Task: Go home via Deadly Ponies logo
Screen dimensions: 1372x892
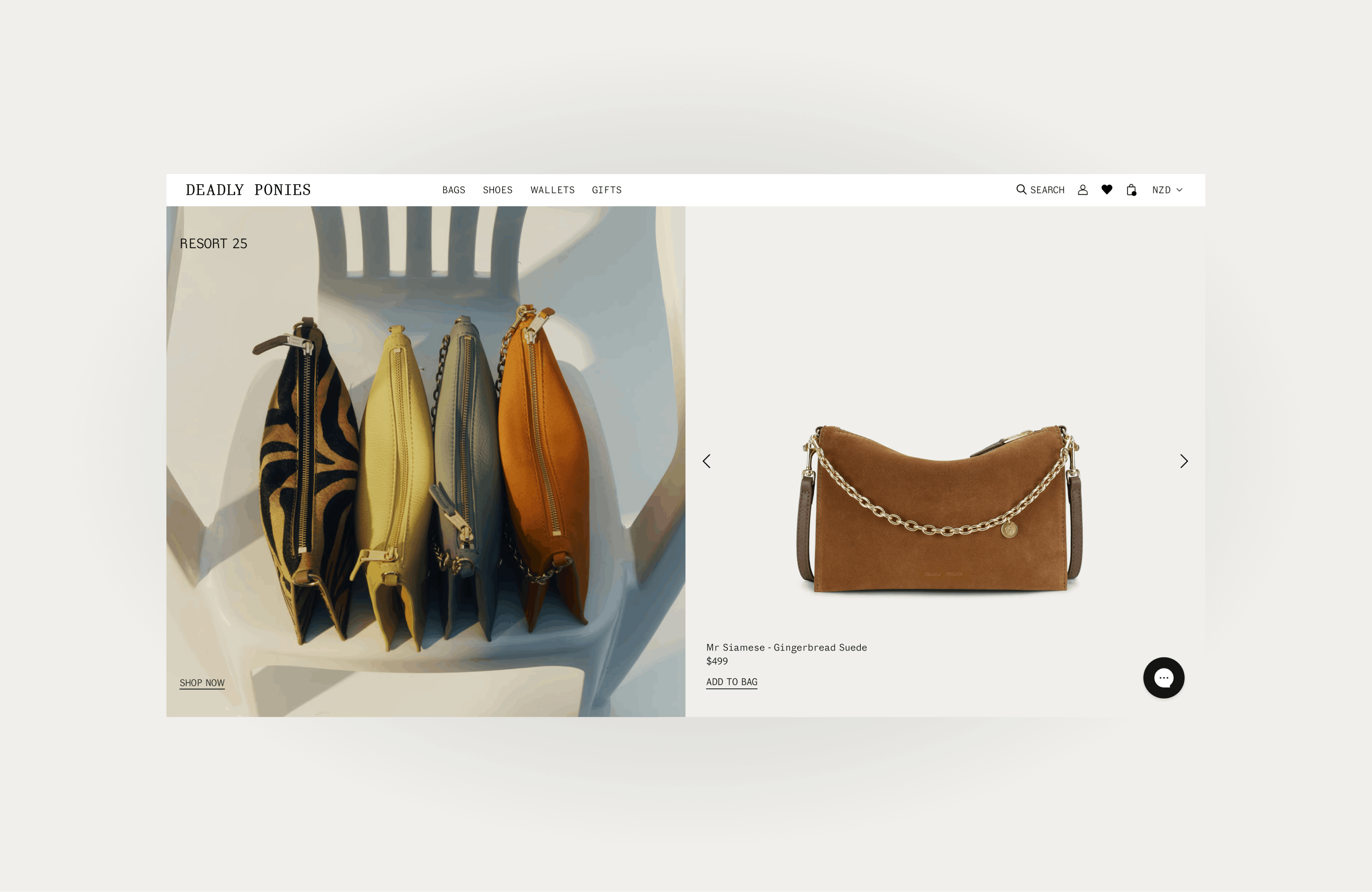Action: tap(249, 190)
